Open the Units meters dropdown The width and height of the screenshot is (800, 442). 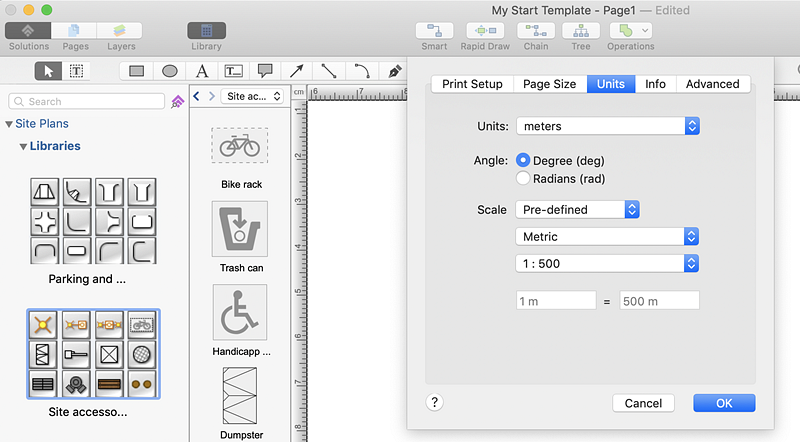click(x=607, y=126)
